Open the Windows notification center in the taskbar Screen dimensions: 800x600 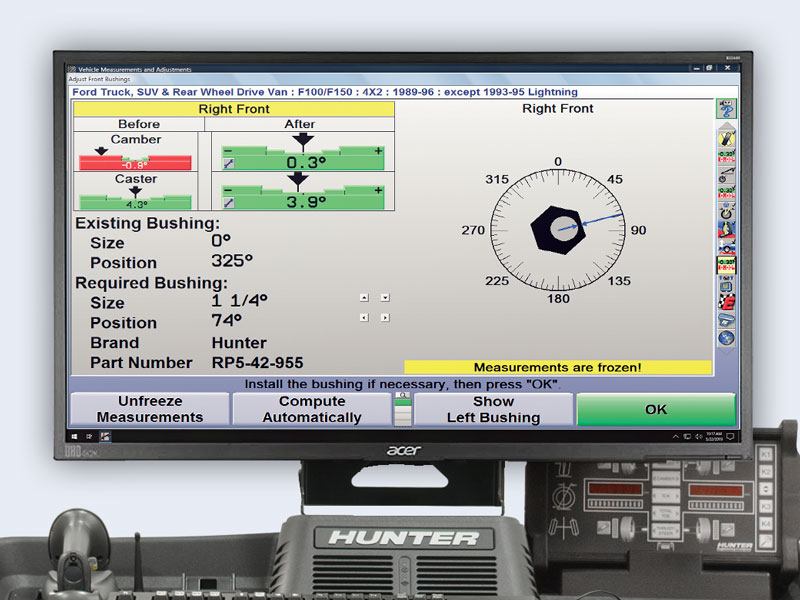click(731, 436)
